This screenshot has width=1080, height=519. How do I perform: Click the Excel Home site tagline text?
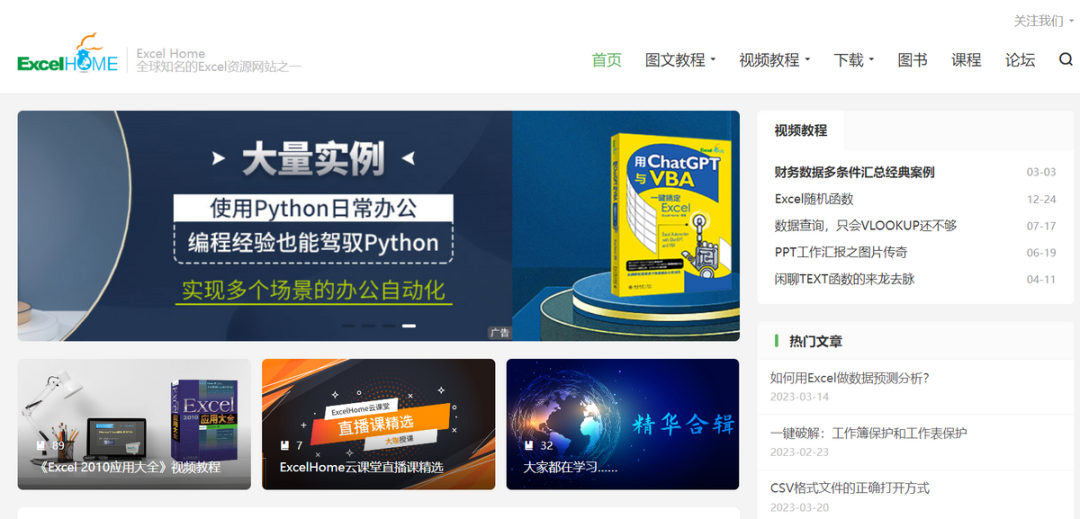click(218, 60)
